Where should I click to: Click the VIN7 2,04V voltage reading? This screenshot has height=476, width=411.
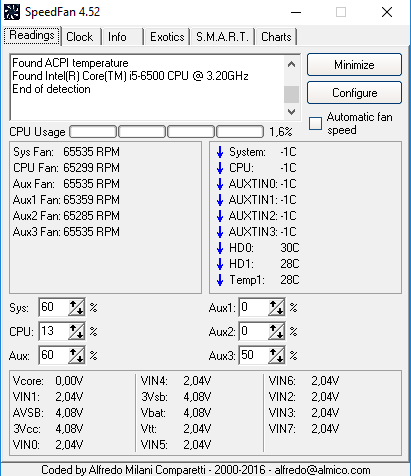click(x=304, y=429)
